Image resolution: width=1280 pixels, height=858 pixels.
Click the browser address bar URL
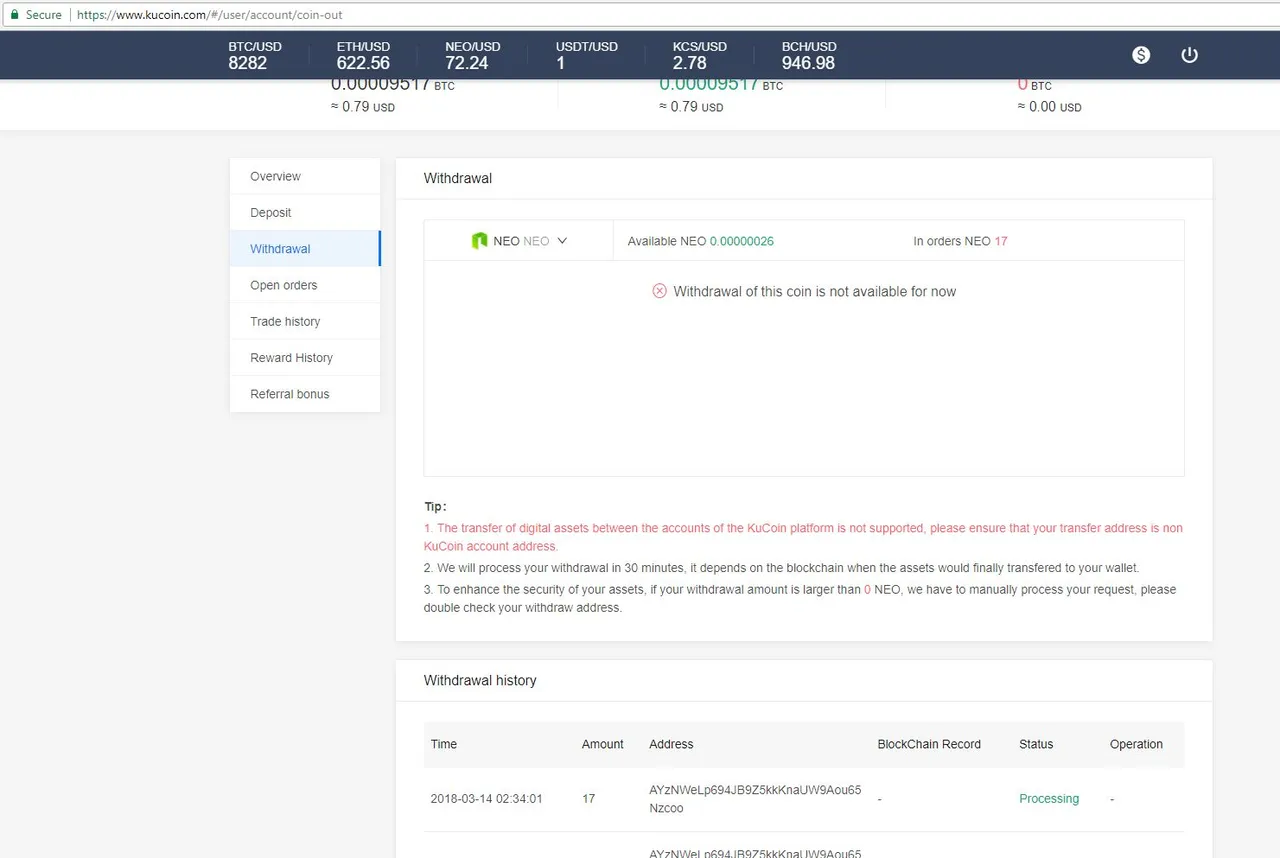[209, 15]
